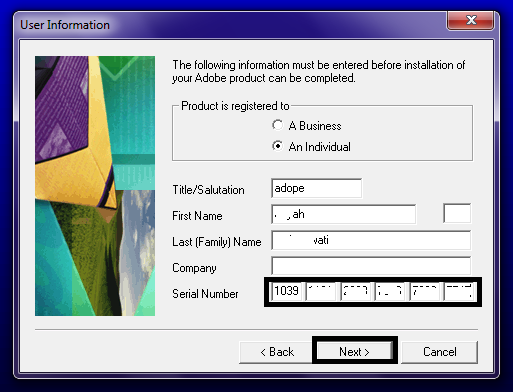Screen dimensions: 513x392
Task: Click the First Name label
Action: pyautogui.click(x=197, y=216)
